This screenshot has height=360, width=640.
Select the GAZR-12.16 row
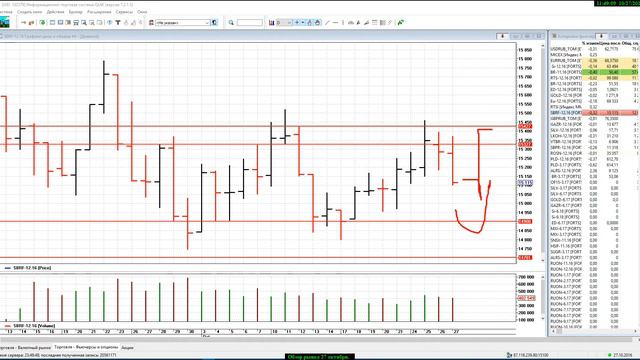(x=594, y=124)
